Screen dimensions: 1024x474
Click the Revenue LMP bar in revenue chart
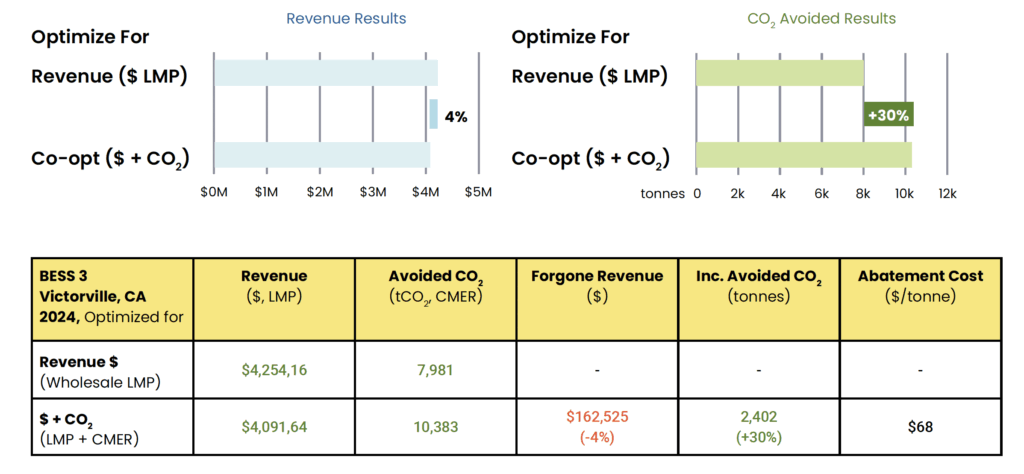(x=325, y=74)
